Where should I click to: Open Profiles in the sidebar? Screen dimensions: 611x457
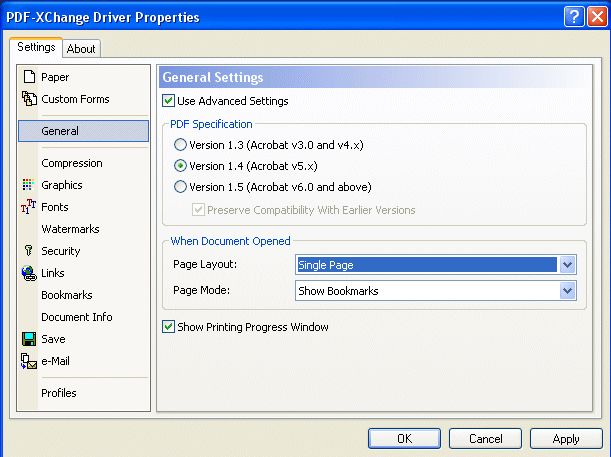click(59, 393)
